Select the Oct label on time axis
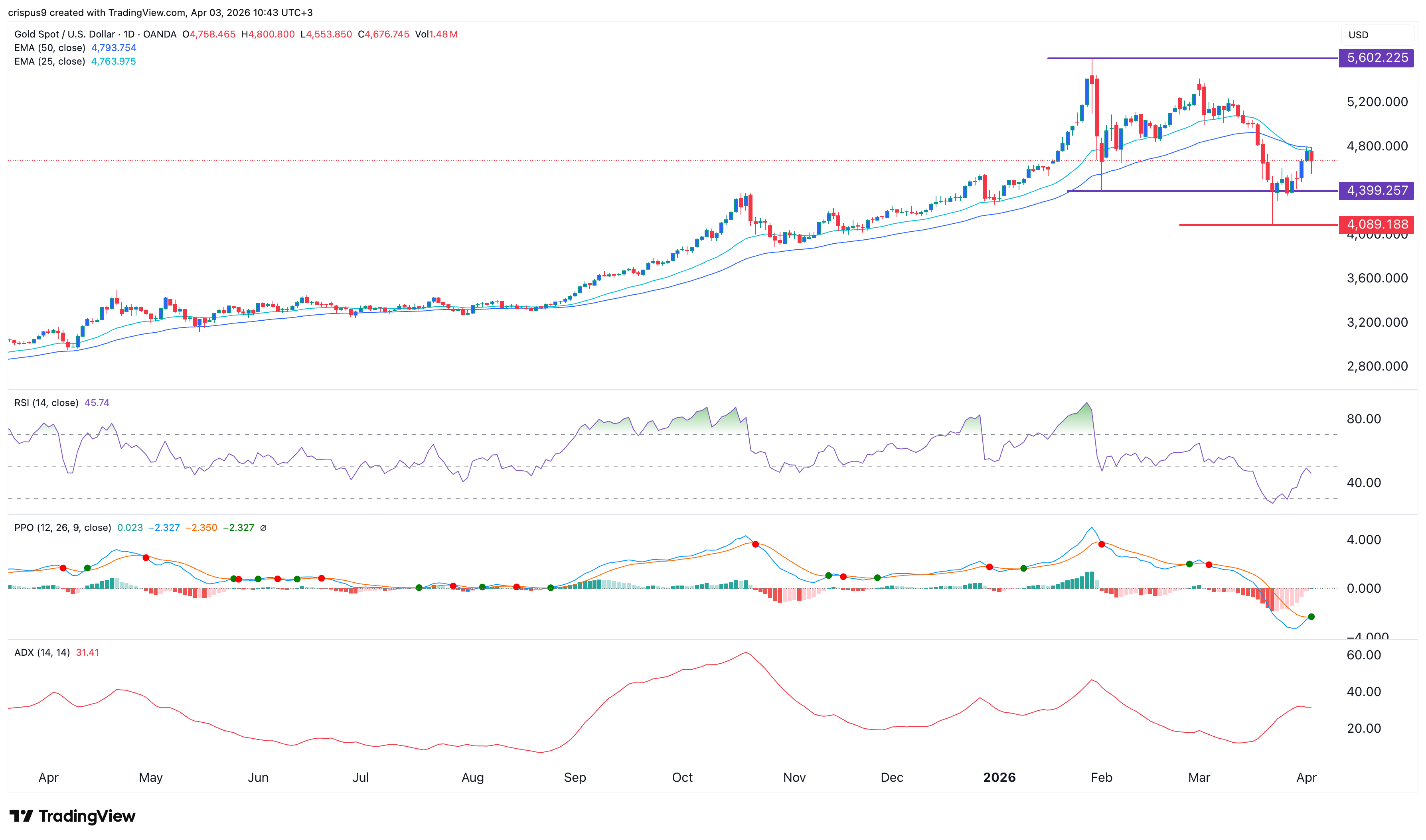Screen dimensions: 1426x840 [x=682, y=777]
